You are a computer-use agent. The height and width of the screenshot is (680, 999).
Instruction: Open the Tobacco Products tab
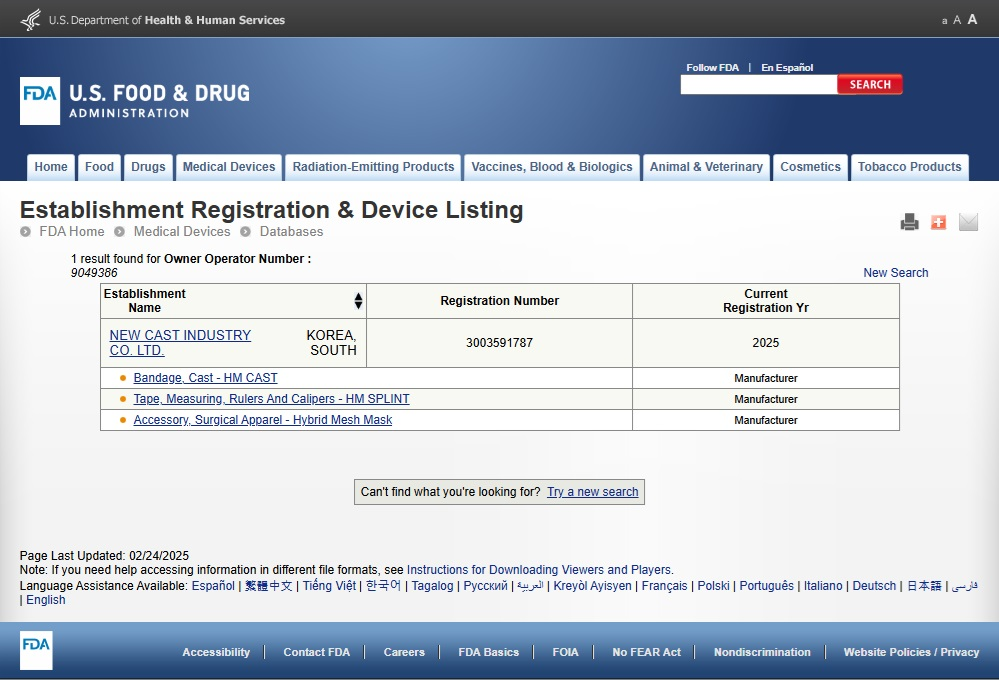(x=909, y=167)
